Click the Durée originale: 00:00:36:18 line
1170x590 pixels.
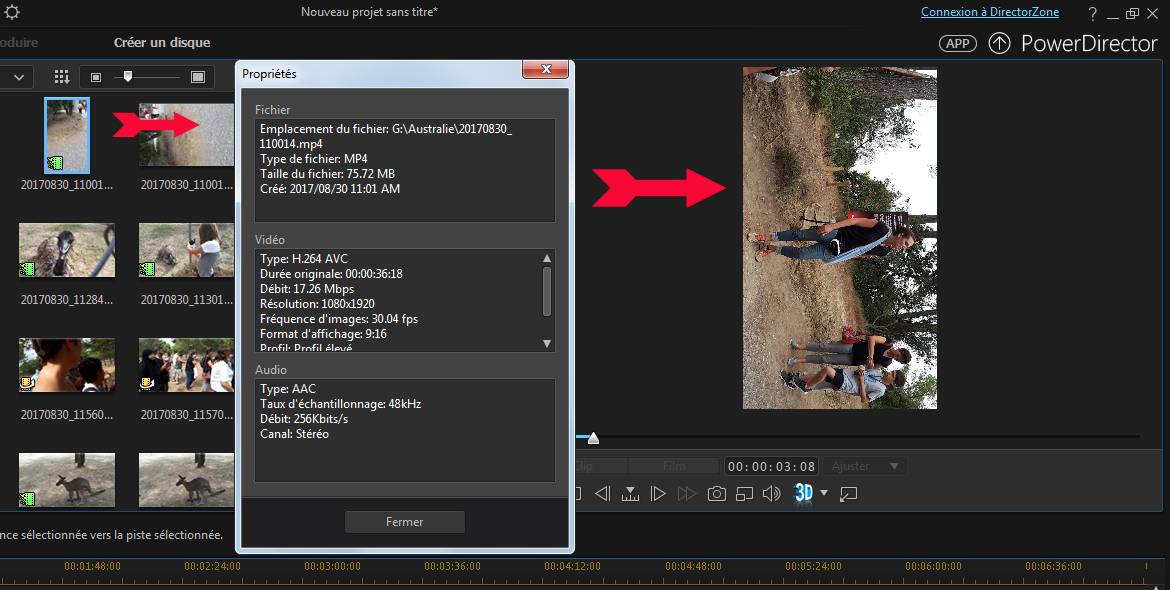(x=331, y=274)
